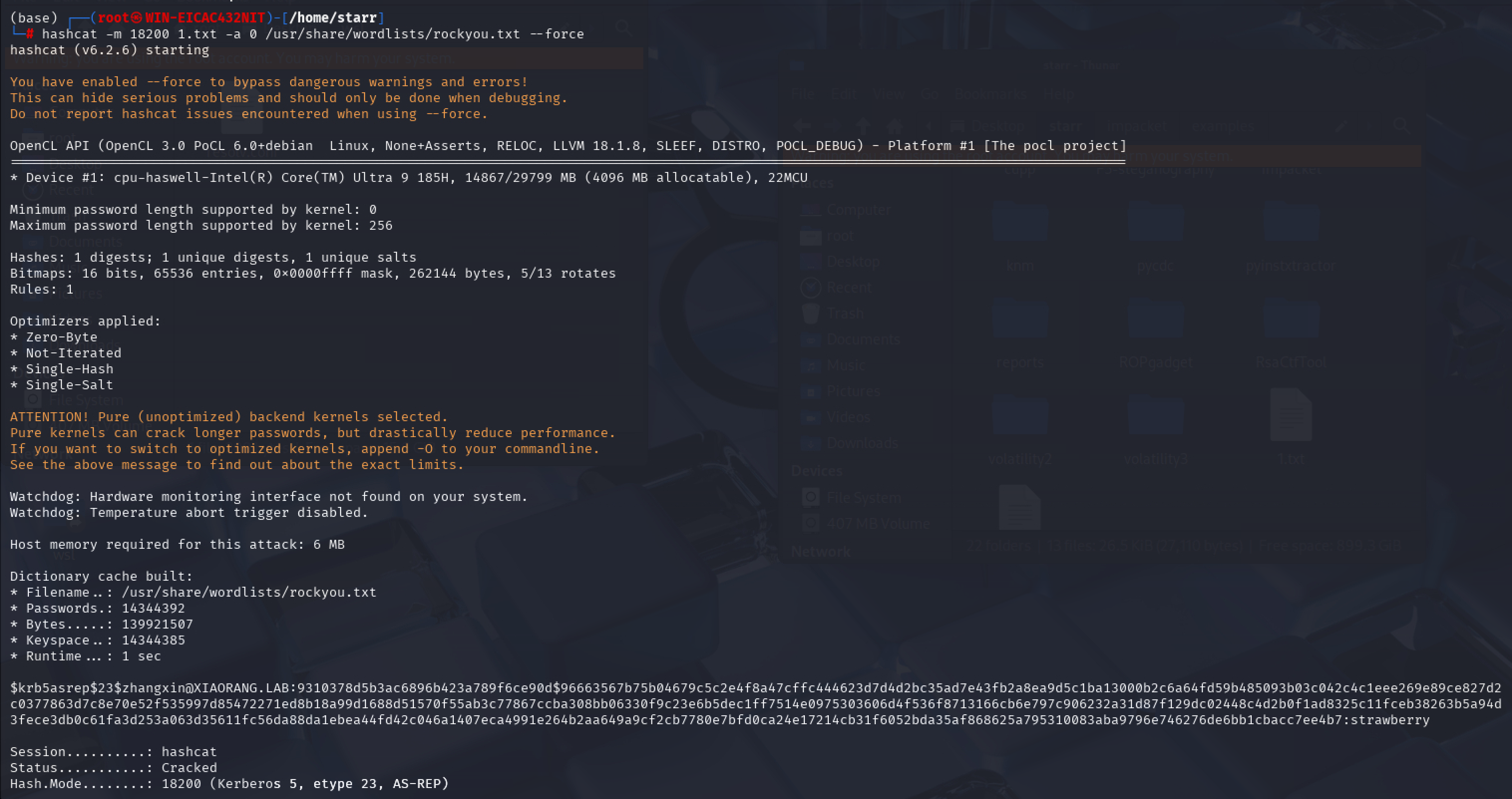
Task: Select Videos in Thunar sidebar
Action: [836, 417]
